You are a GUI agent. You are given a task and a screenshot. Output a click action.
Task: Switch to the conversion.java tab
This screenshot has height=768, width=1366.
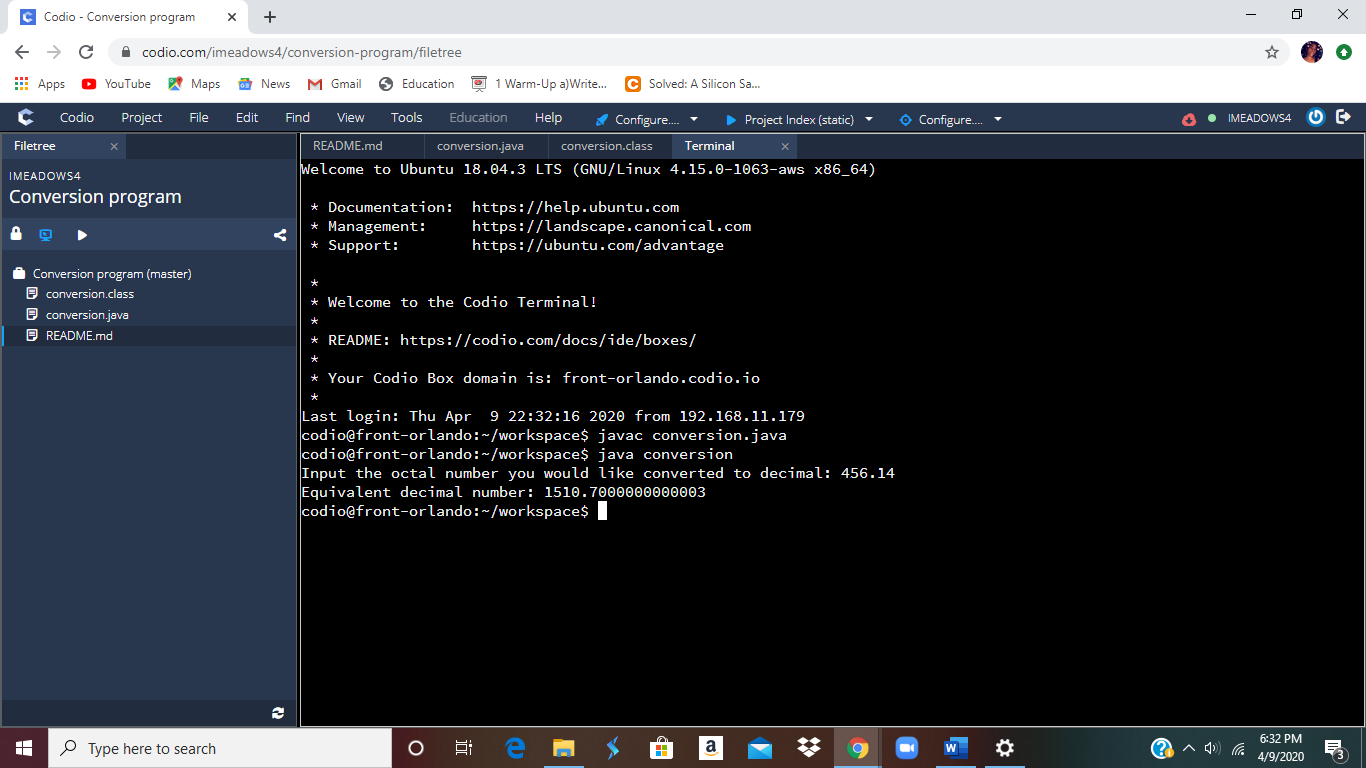tap(482, 145)
